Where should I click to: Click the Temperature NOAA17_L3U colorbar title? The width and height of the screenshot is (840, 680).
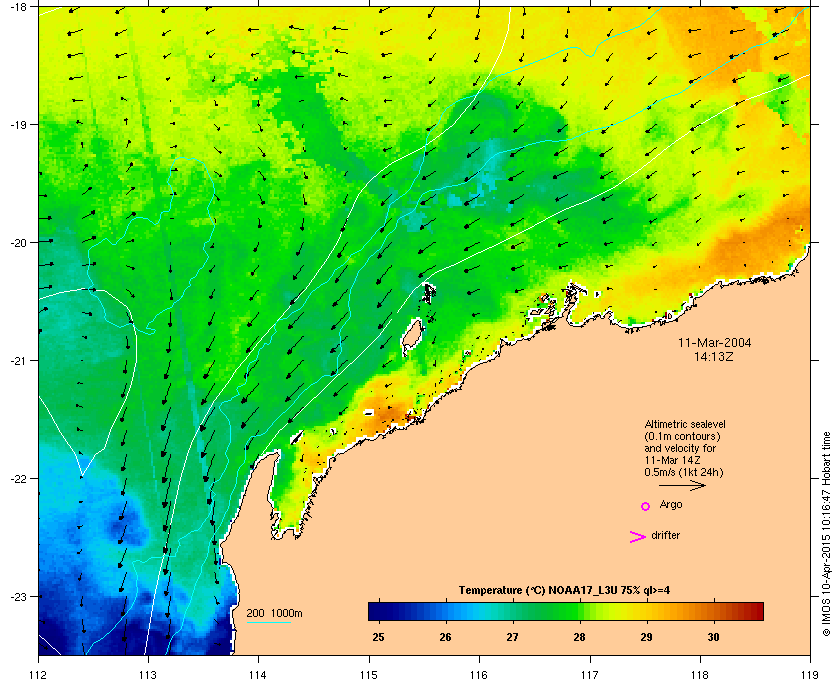(x=564, y=591)
